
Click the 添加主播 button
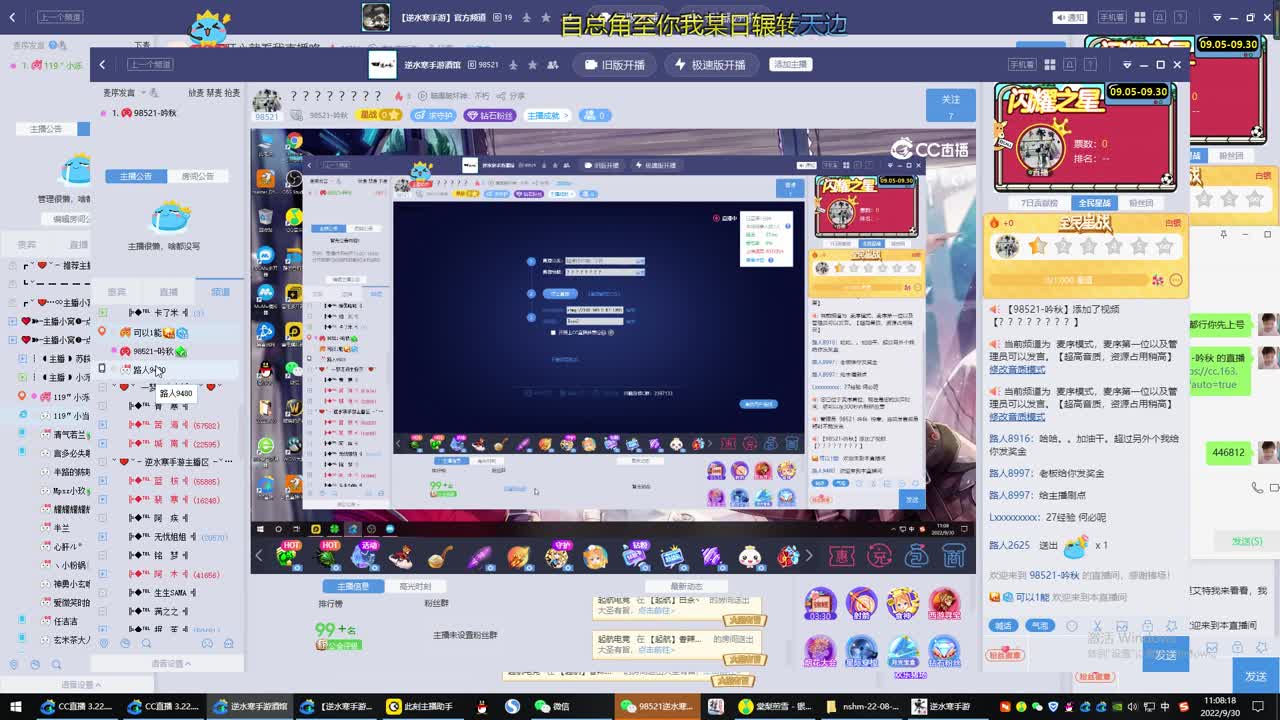[790, 65]
